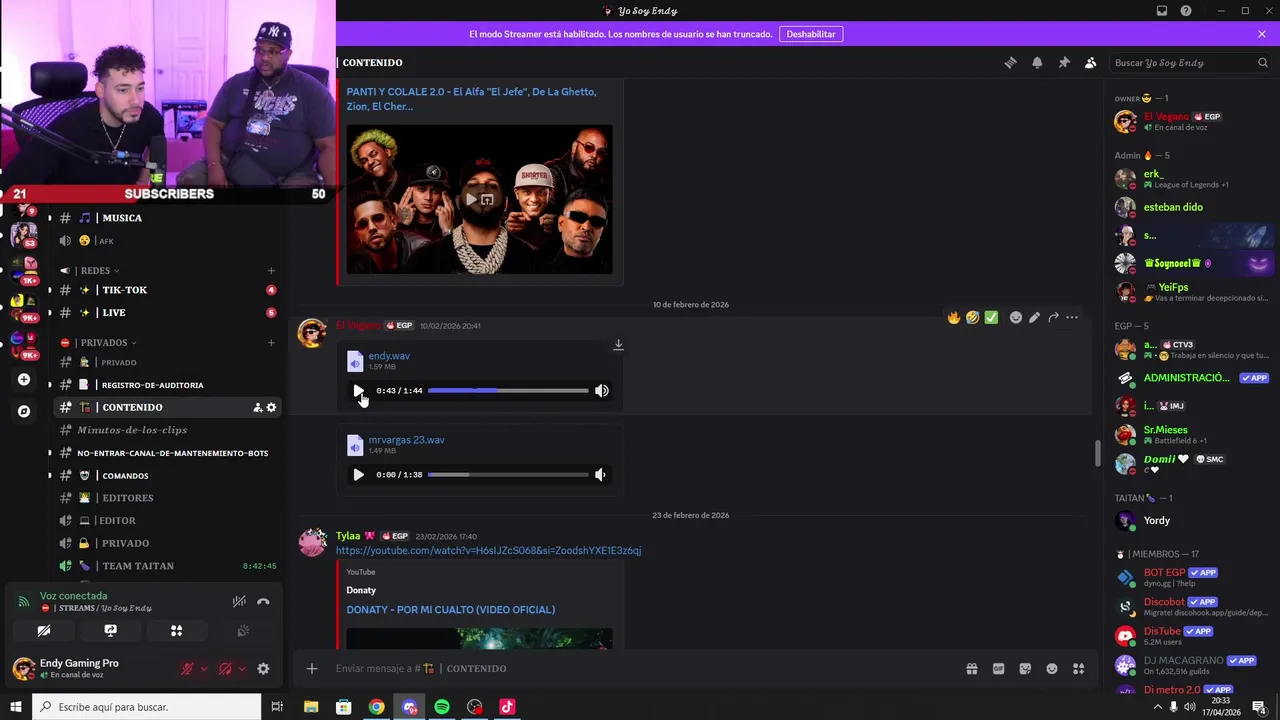This screenshot has width=1280, height=720.
Task: Share your screen button
Action: click(110, 631)
